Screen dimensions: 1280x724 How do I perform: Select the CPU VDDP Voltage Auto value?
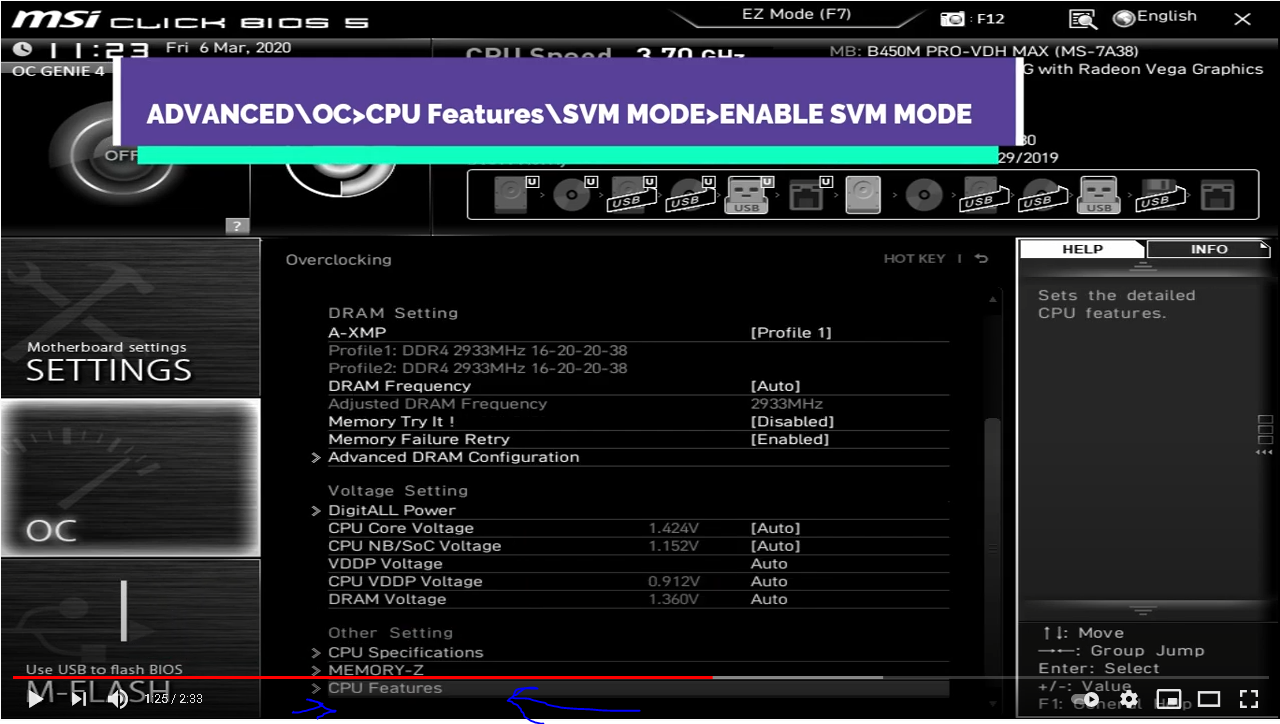coord(769,582)
